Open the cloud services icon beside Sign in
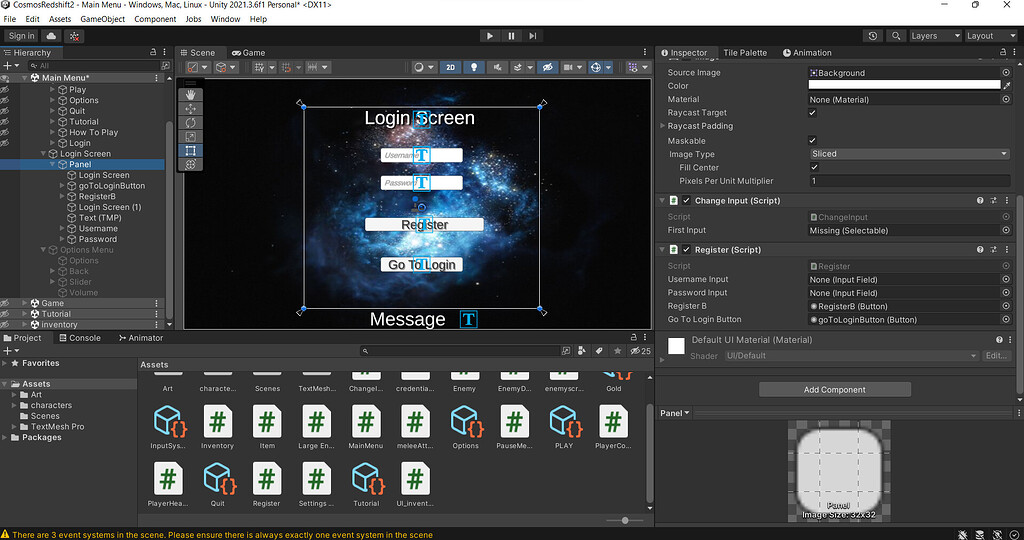 51,36
